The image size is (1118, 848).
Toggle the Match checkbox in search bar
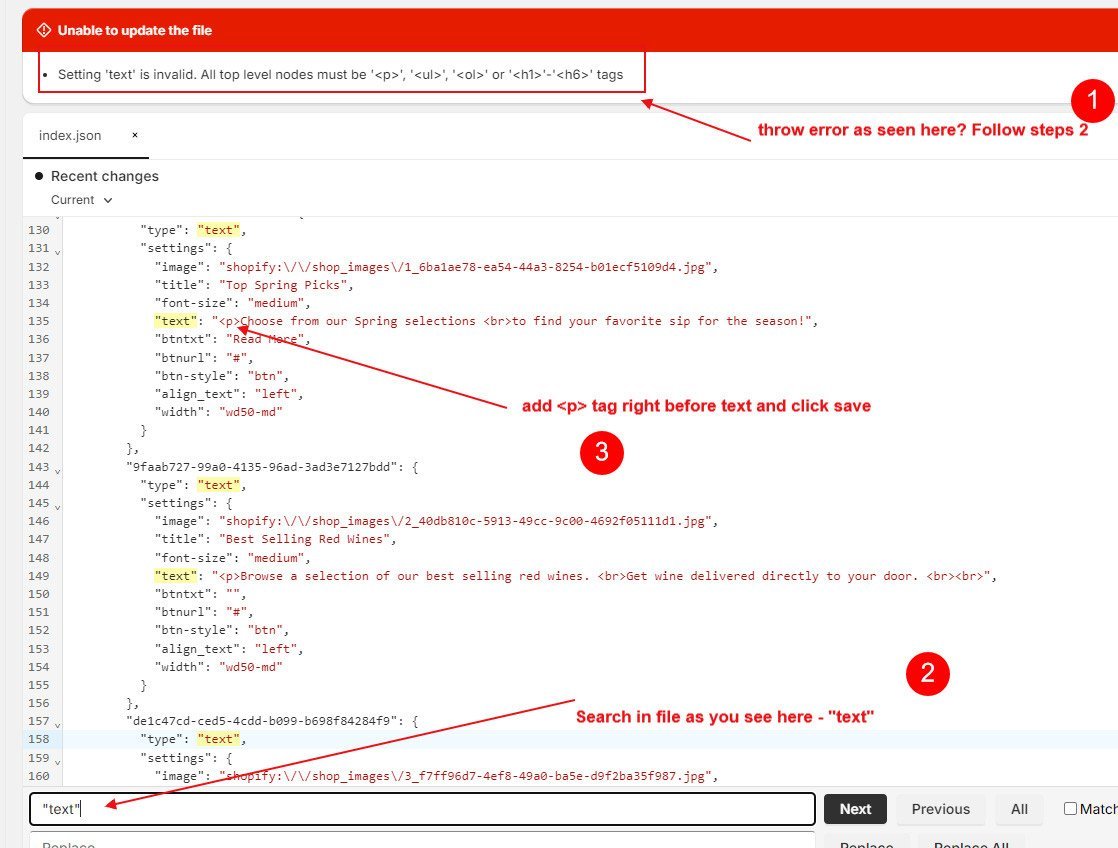pos(1070,808)
